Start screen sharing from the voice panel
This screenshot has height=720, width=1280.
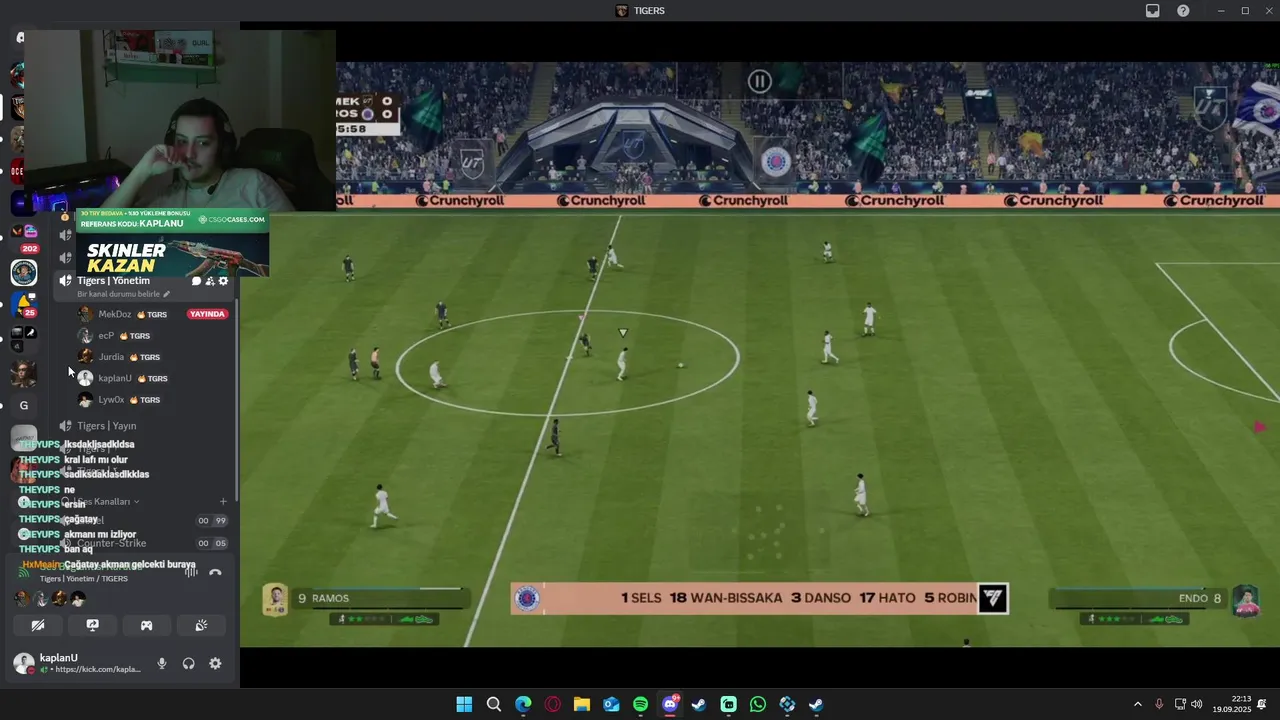(x=92, y=625)
